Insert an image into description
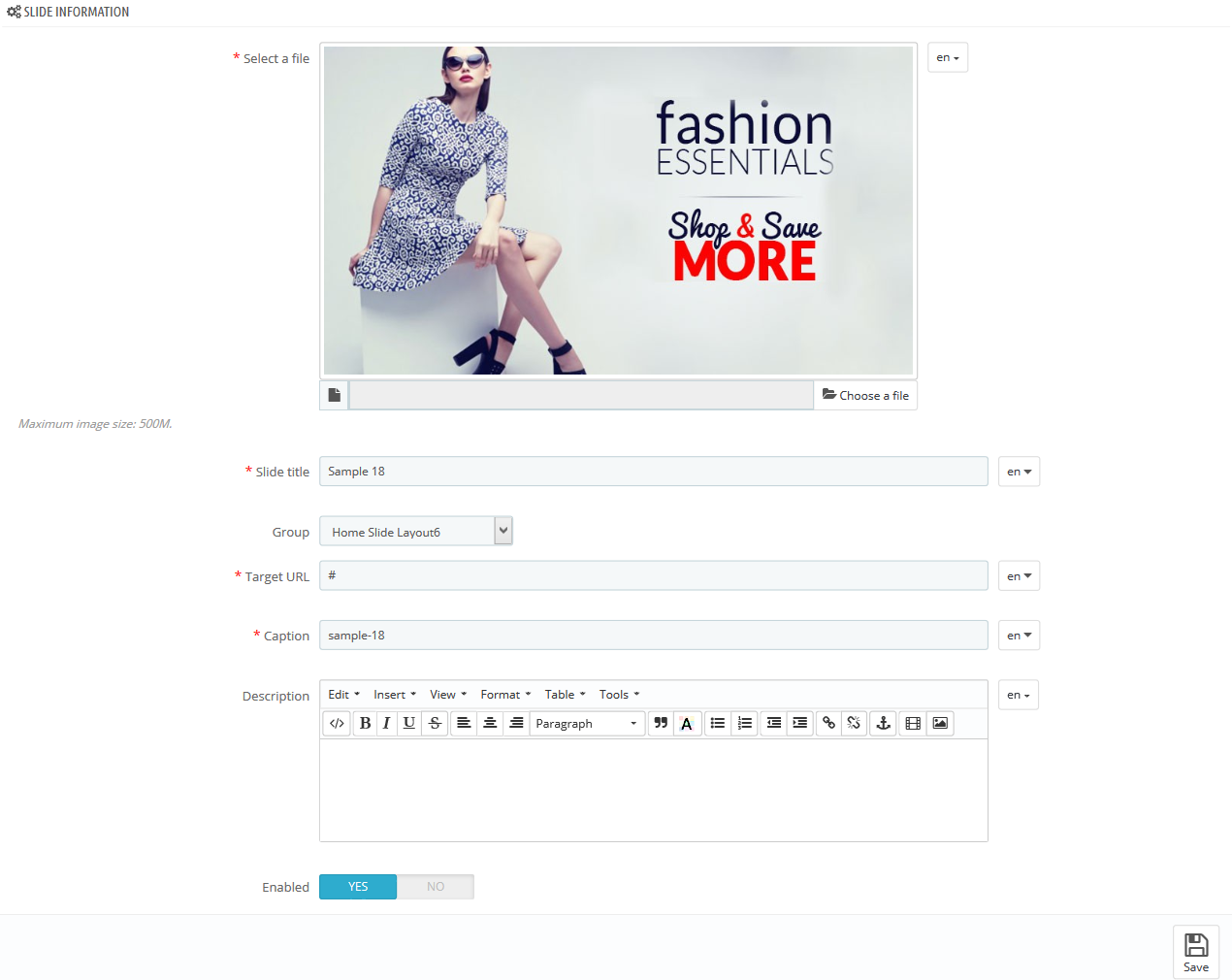The image size is (1232, 980). coord(940,723)
